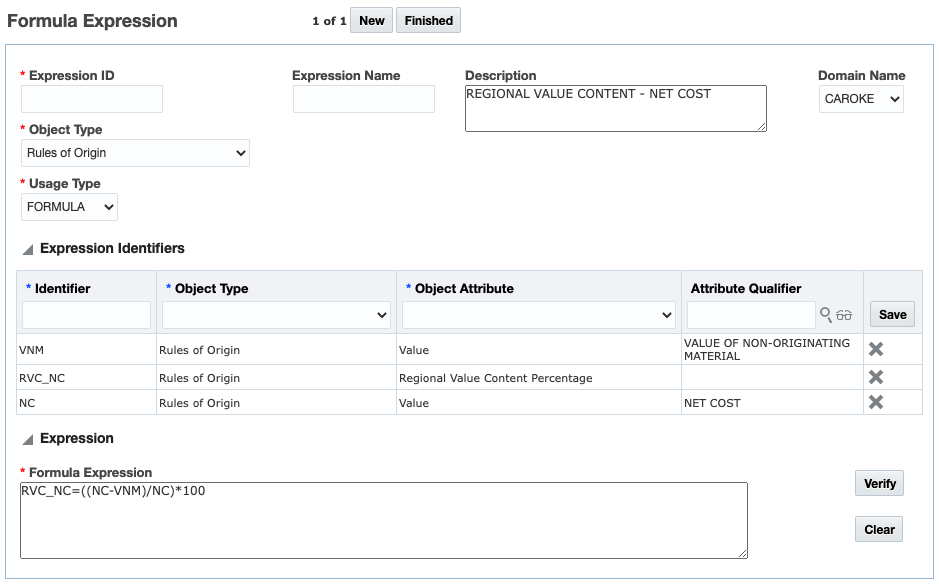Click the Attribute Qualifier search magnifier icon
939x585 pixels.
point(826,315)
